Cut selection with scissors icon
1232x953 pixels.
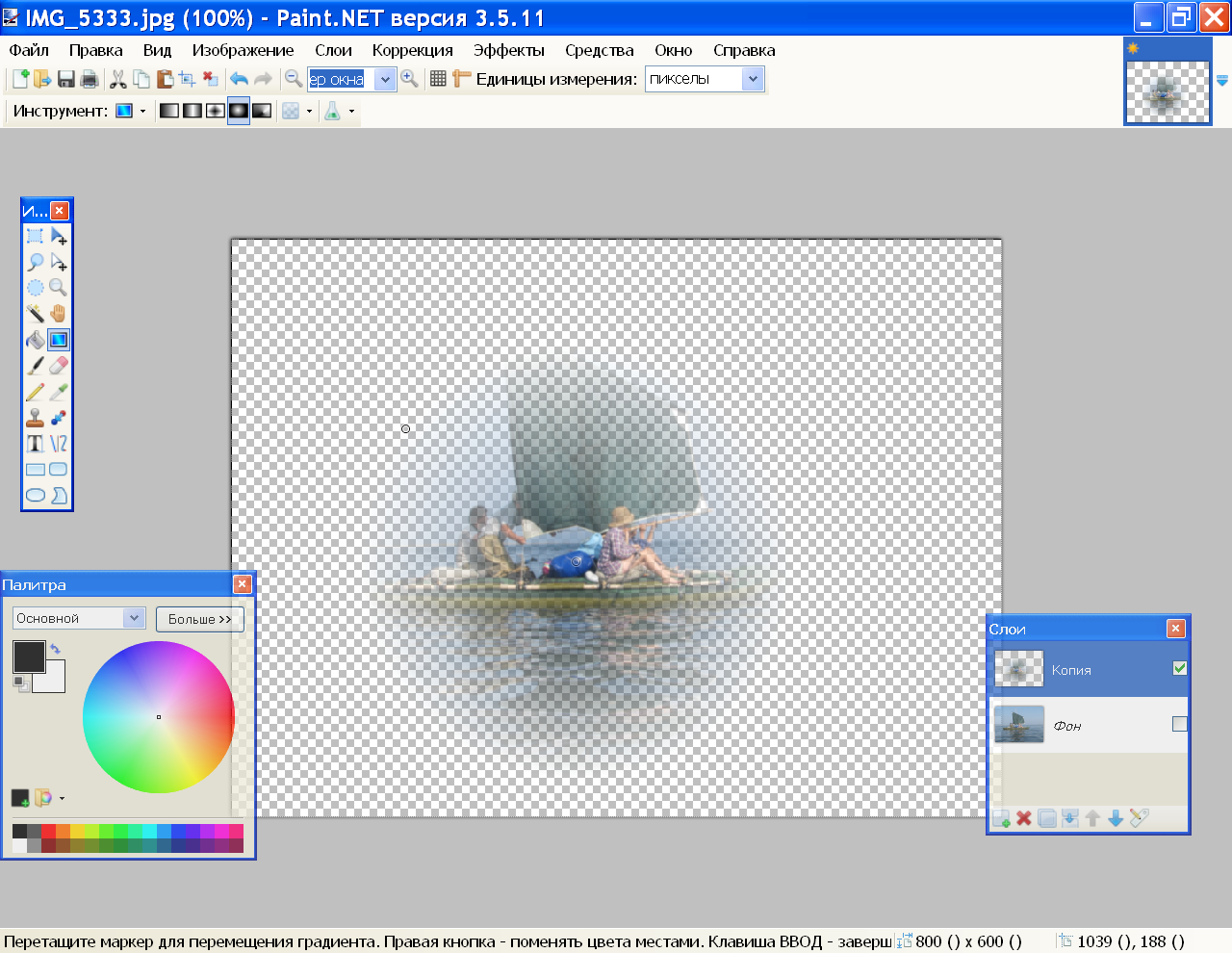[x=118, y=79]
